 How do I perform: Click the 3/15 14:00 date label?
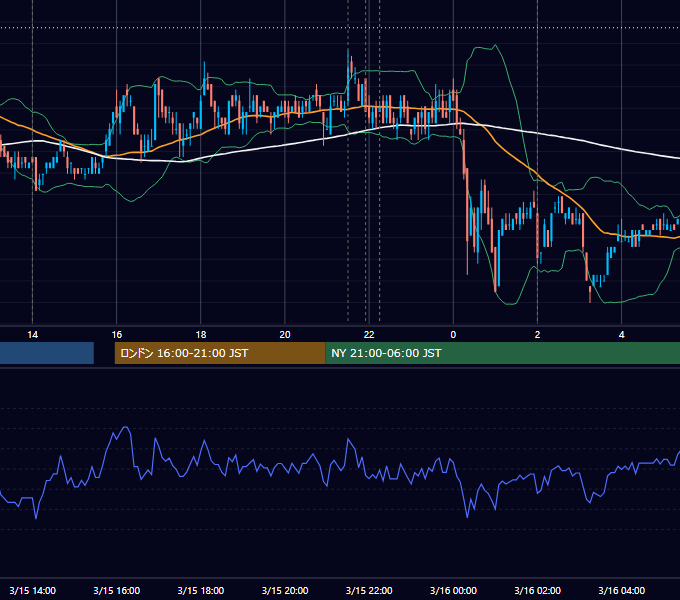click(33, 590)
